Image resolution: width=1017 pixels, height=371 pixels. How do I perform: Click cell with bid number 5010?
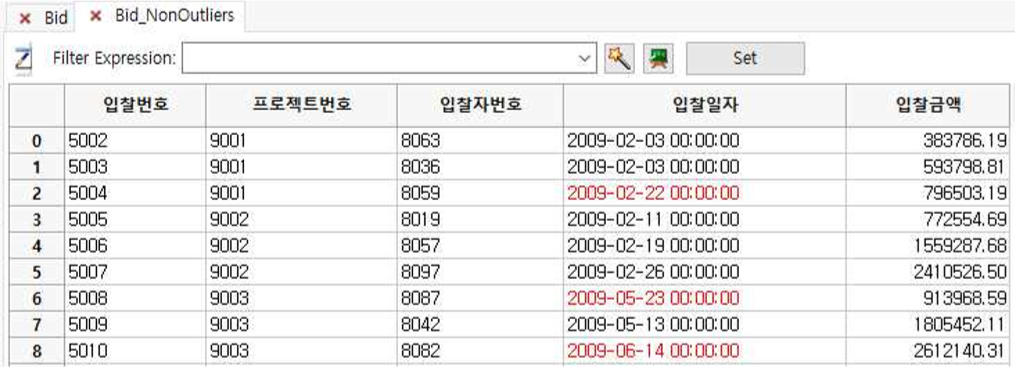tap(135, 351)
